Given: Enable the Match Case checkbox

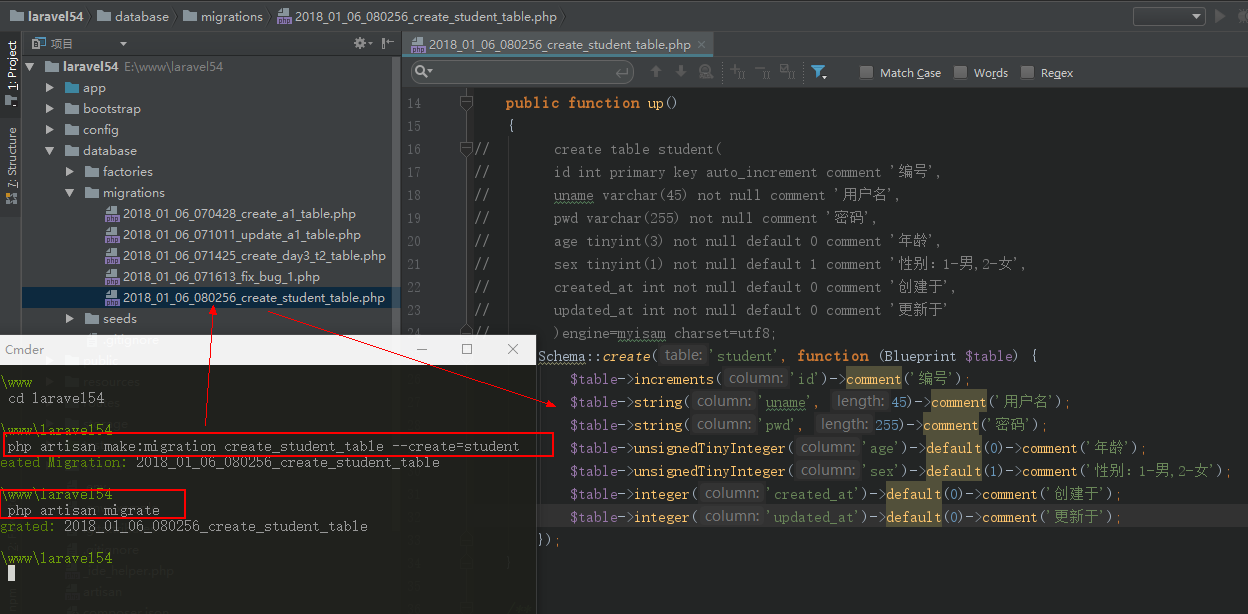Looking at the screenshot, I should tap(867, 73).
